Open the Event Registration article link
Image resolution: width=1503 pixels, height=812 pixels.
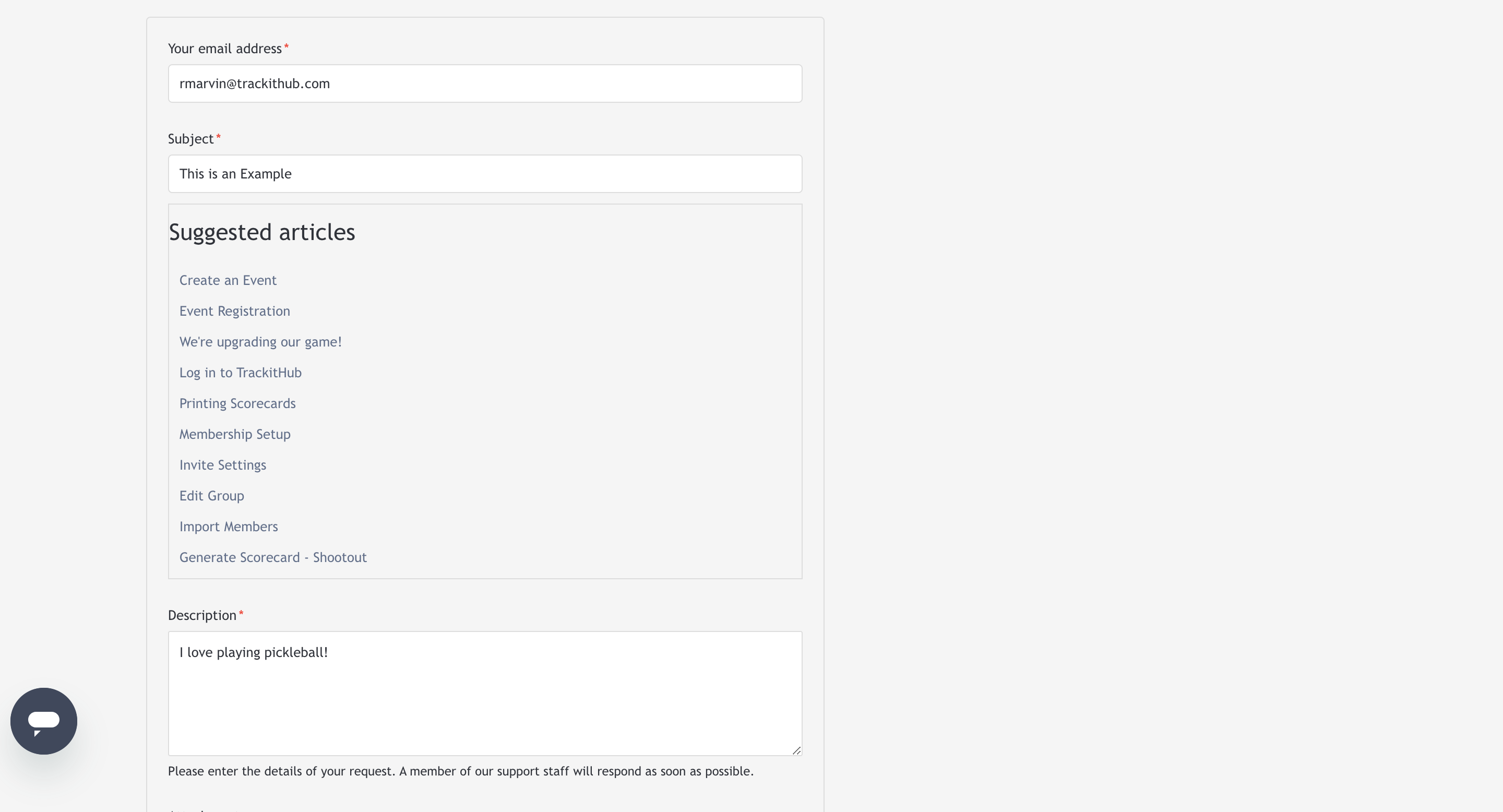[x=234, y=311]
